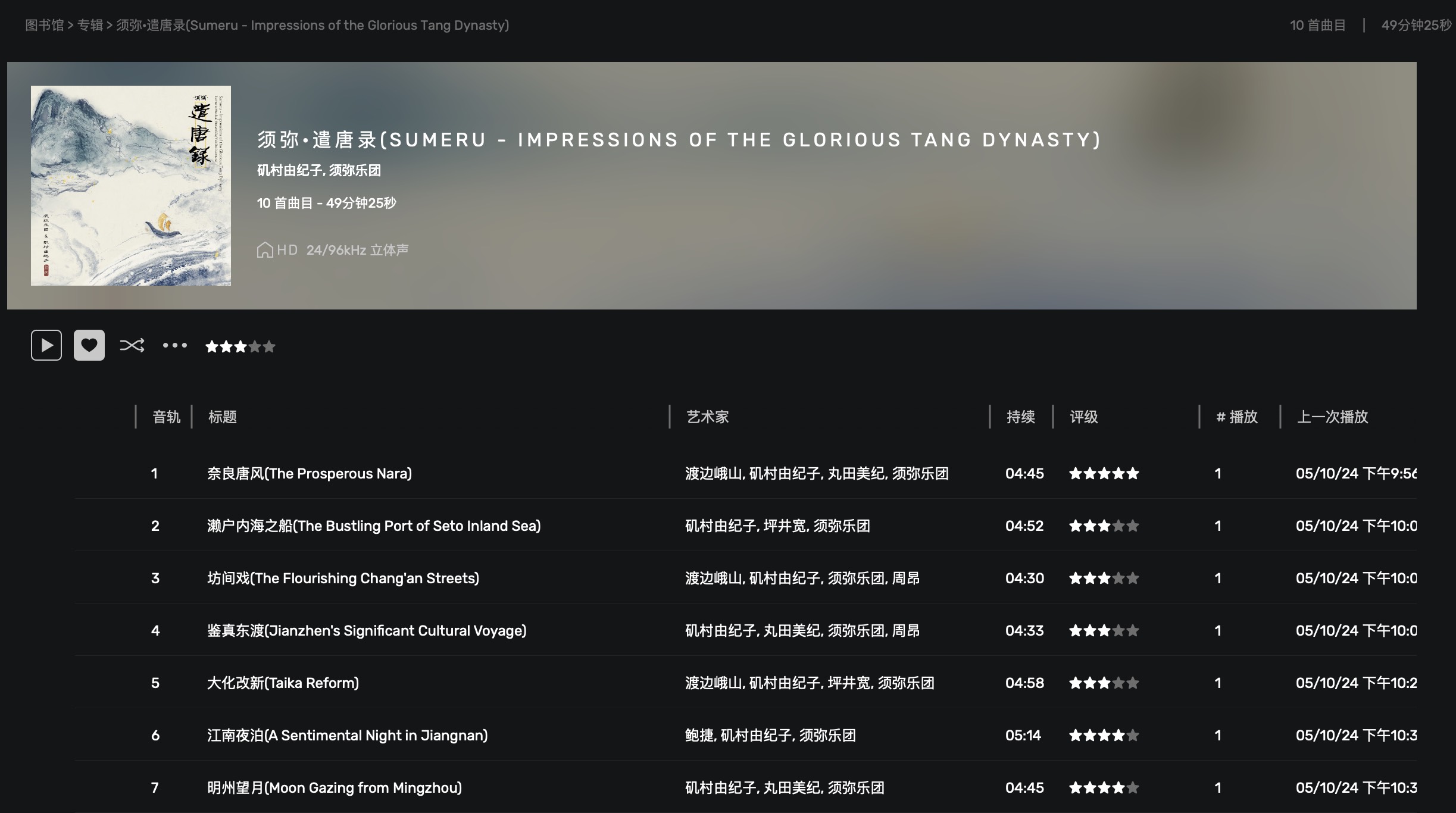Go to 专辑 in the breadcrumb
The image size is (1456, 813).
pyautogui.click(x=90, y=25)
